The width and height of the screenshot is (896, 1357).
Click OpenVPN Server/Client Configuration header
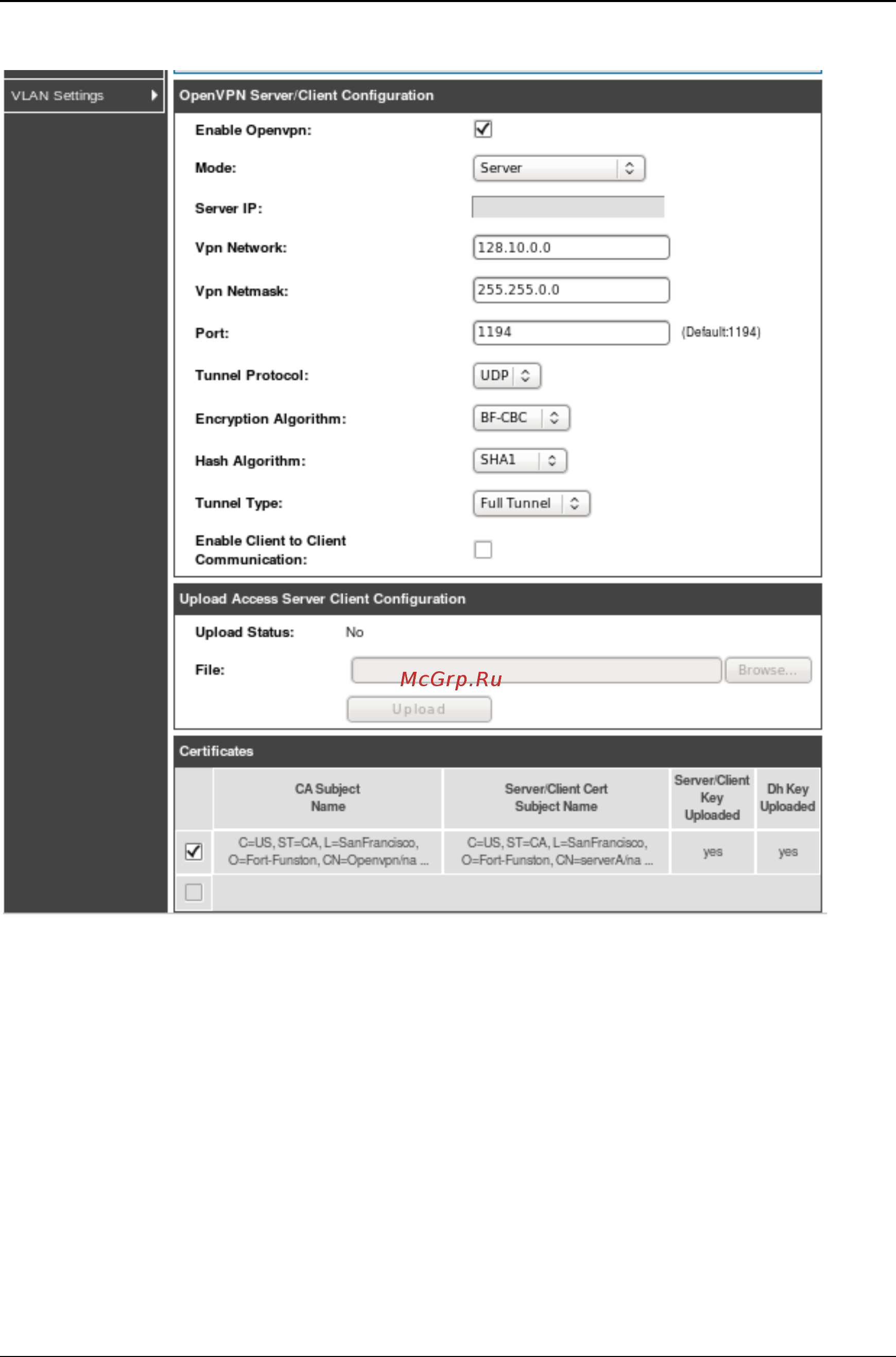pyautogui.click(x=497, y=95)
